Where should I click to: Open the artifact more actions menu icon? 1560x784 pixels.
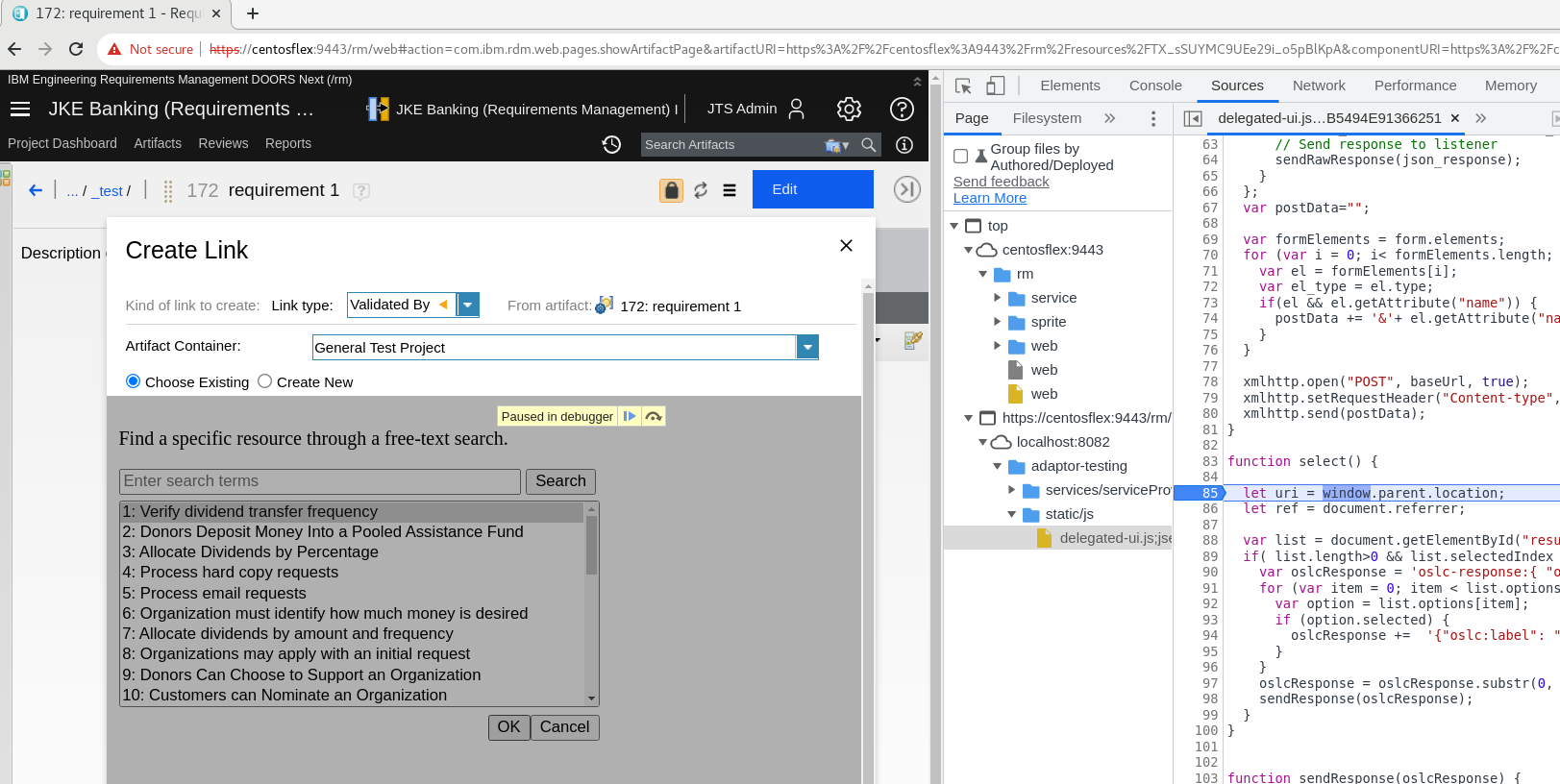(730, 190)
